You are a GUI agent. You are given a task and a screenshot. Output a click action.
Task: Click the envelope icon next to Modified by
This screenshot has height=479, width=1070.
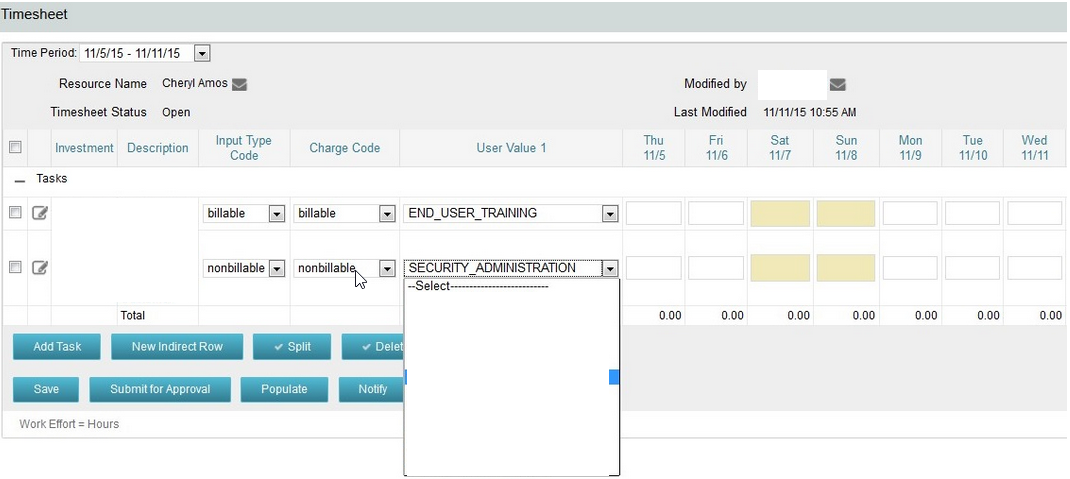838,85
